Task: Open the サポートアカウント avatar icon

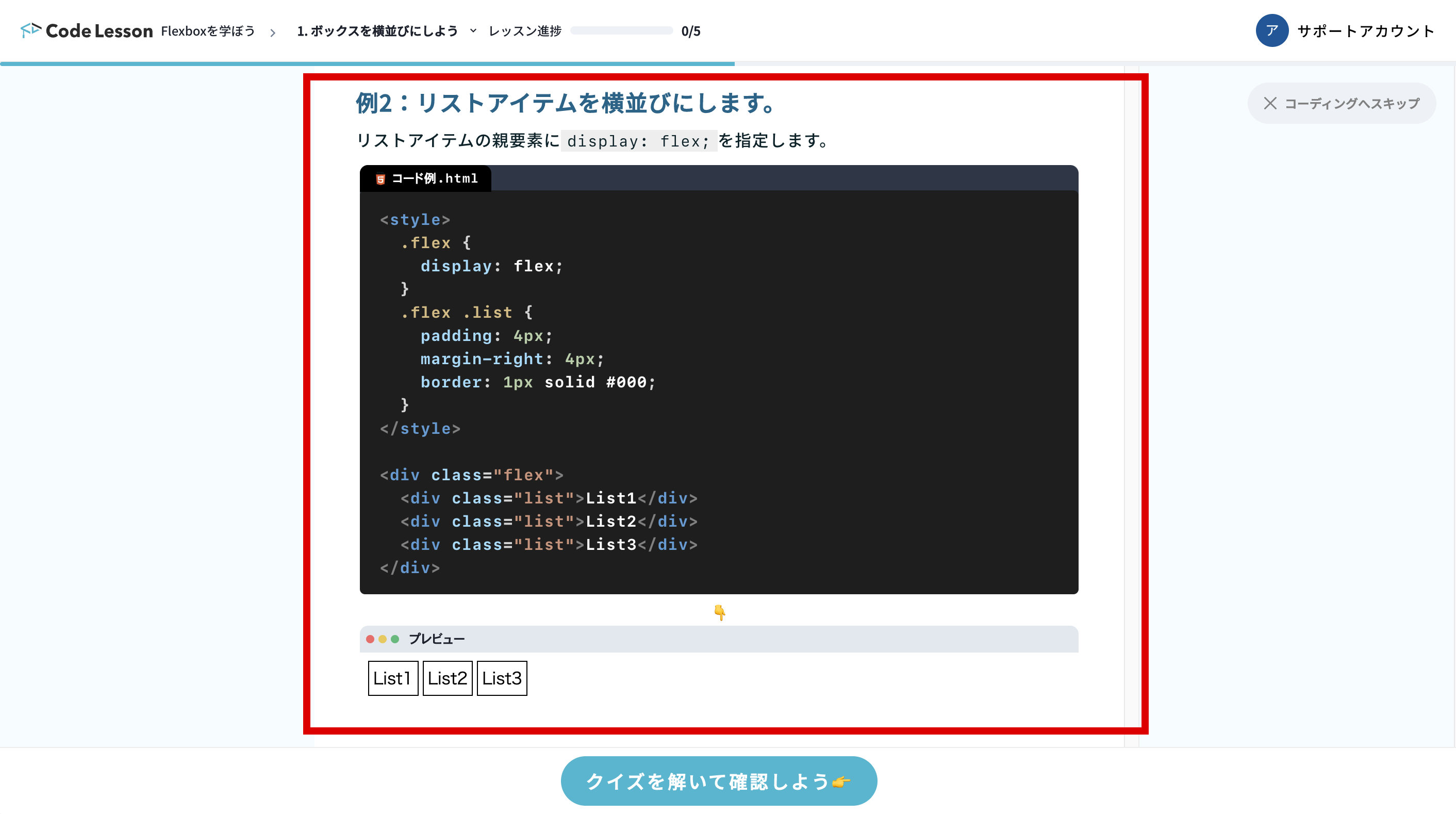Action: (x=1272, y=30)
